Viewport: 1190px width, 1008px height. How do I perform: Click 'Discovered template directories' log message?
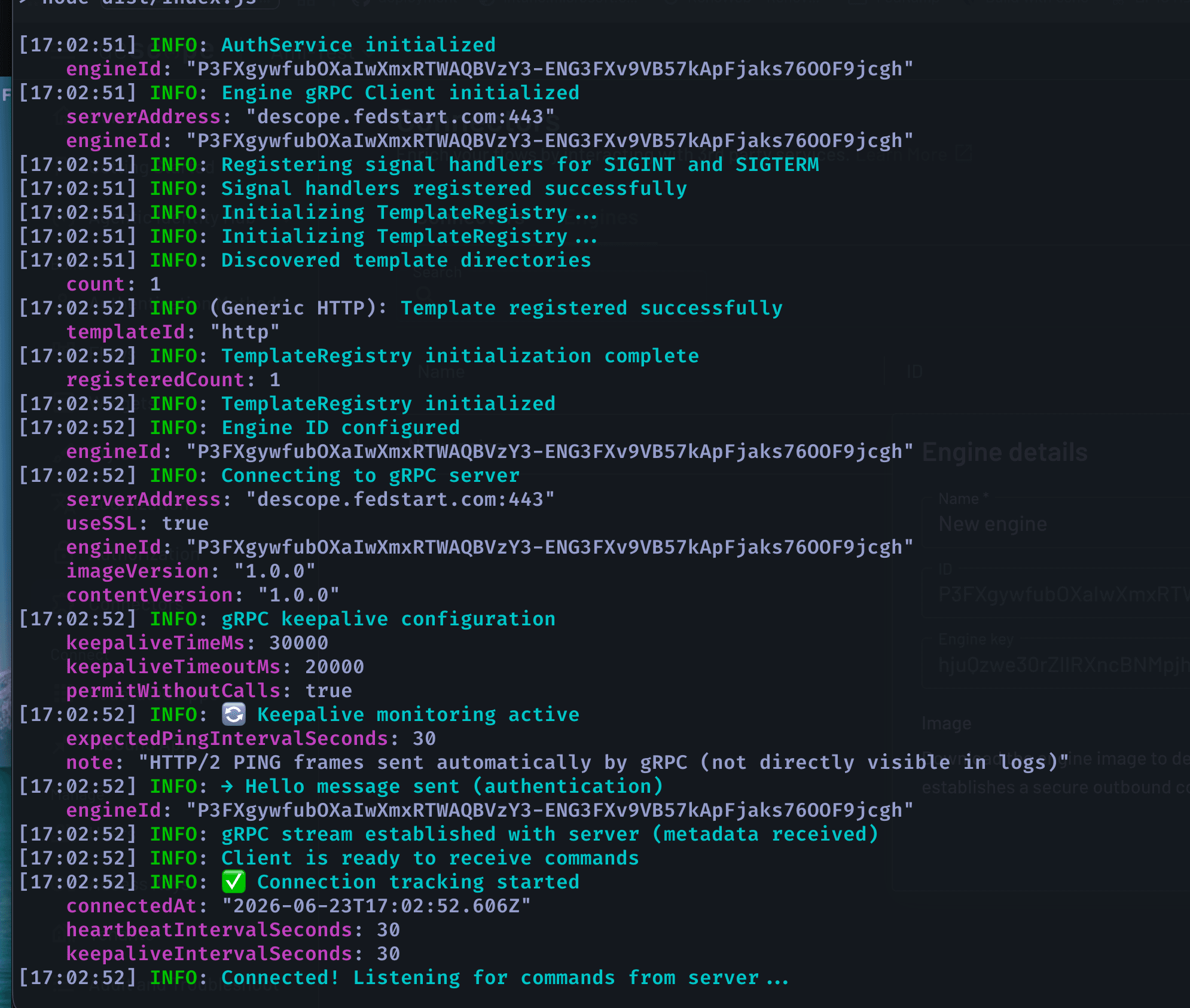click(406, 260)
